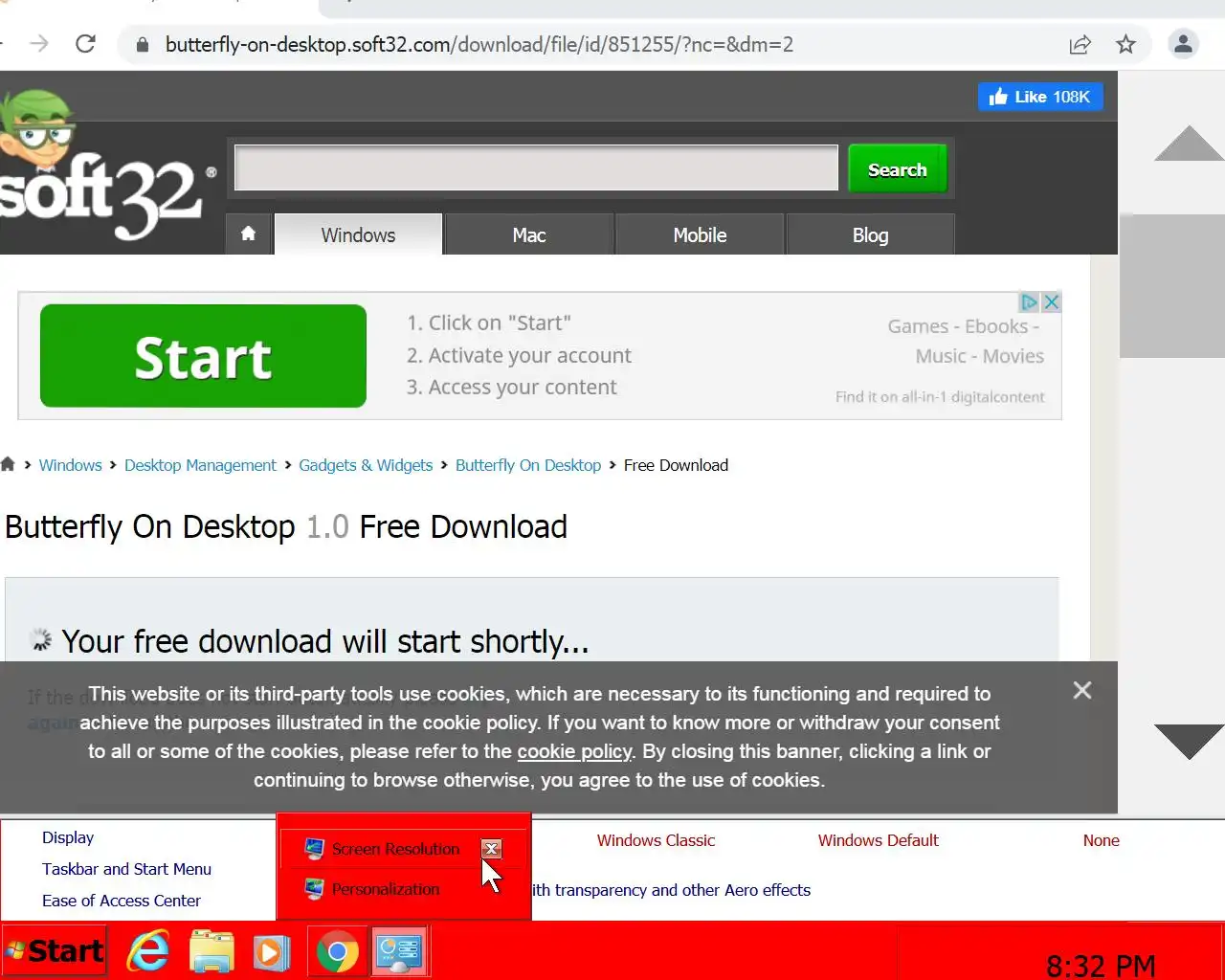Click into the Soft32 search field
This screenshot has width=1225, height=980.
537,168
